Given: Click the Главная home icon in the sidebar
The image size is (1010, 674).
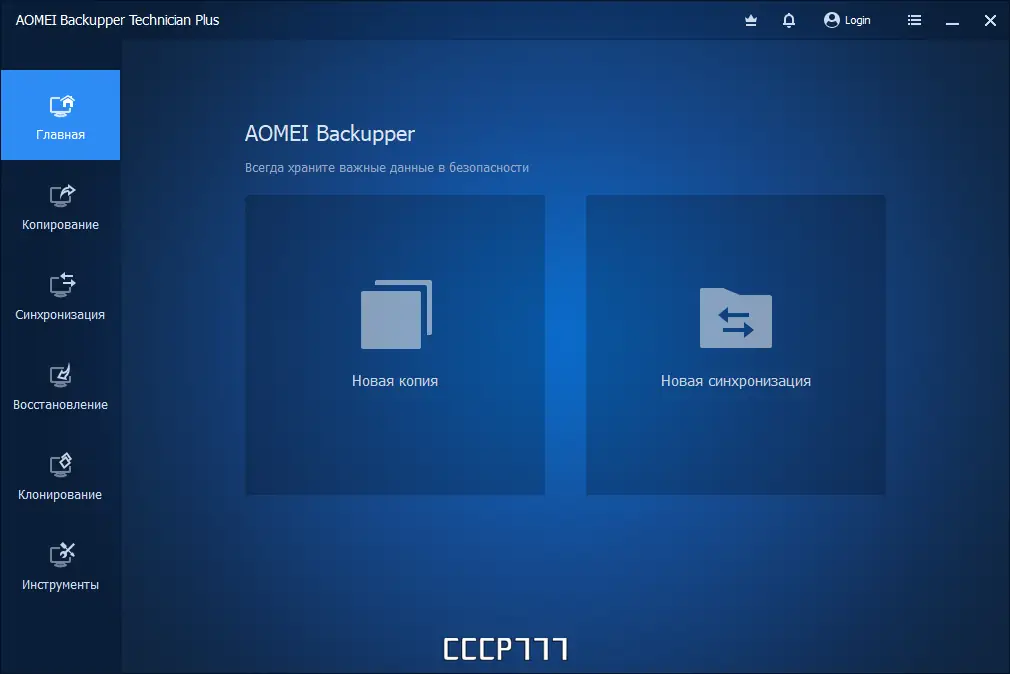Looking at the screenshot, I should (x=60, y=105).
